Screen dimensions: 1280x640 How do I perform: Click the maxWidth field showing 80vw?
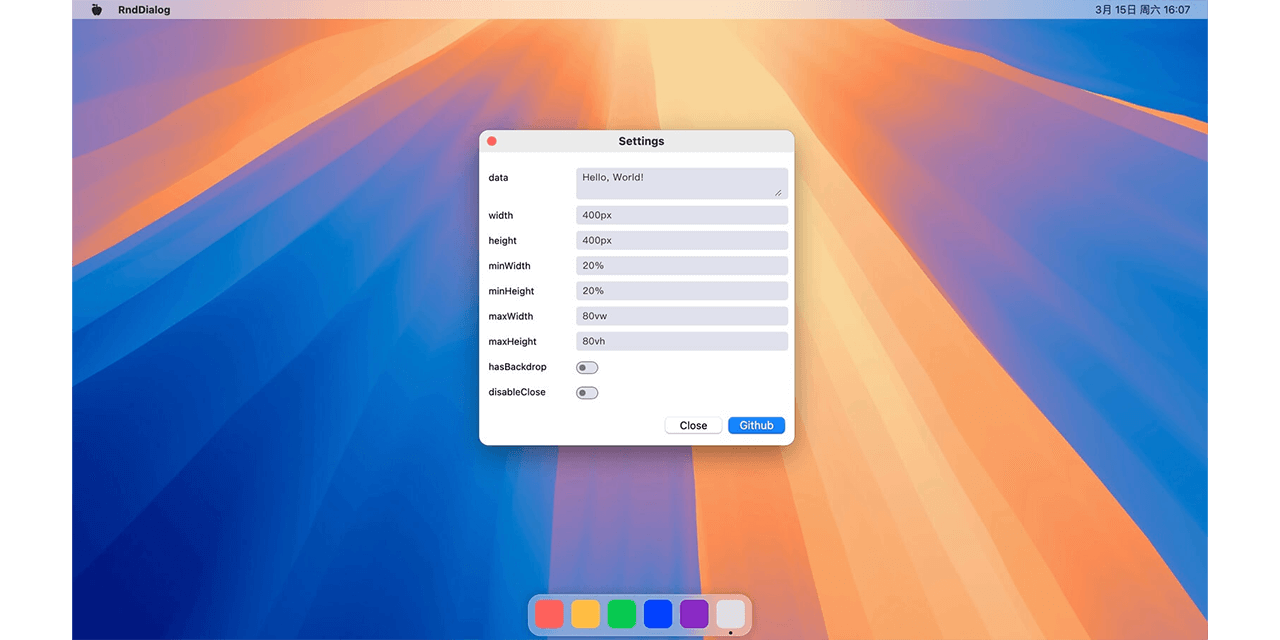point(681,316)
